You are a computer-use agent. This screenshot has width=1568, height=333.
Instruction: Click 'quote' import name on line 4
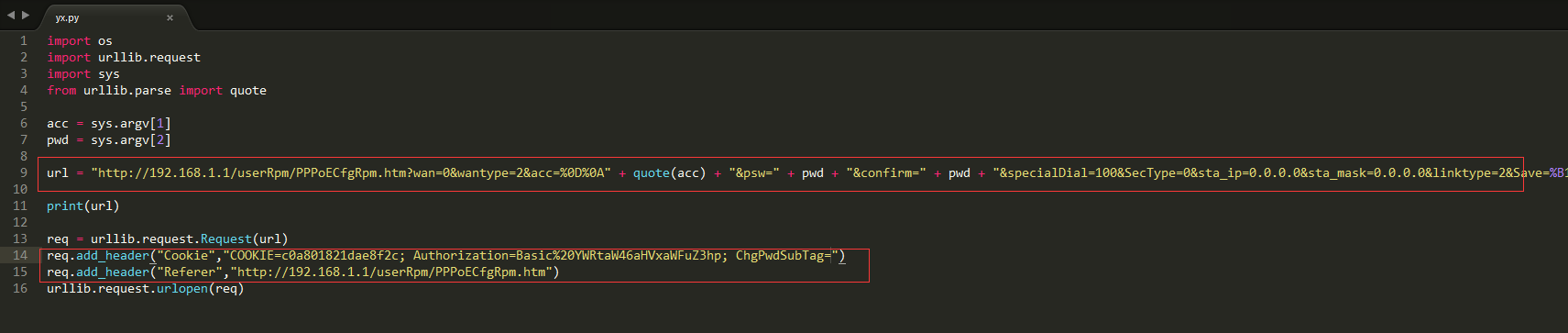248,90
